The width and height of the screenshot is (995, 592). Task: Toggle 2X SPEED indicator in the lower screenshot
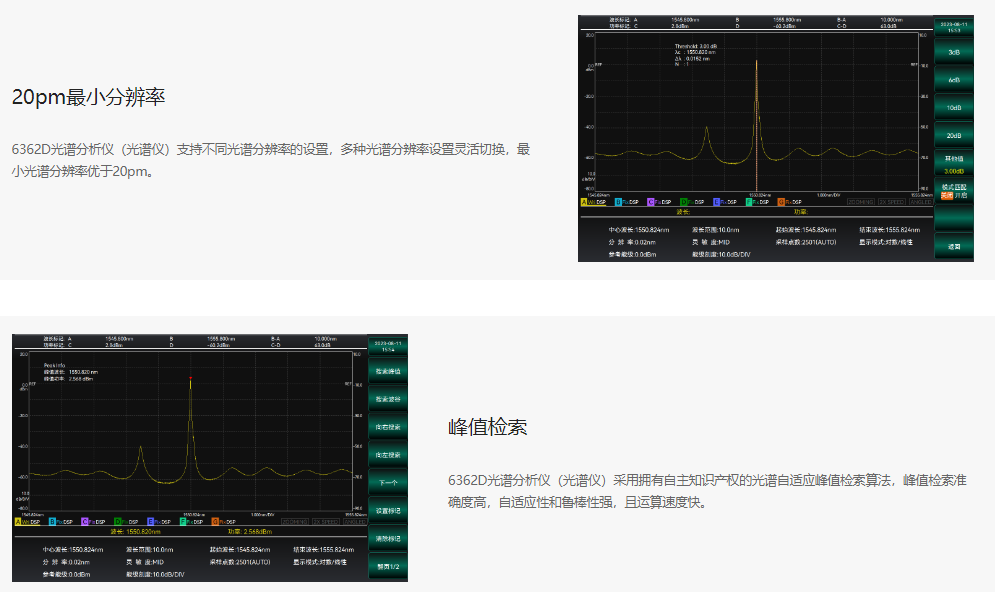pos(325,522)
